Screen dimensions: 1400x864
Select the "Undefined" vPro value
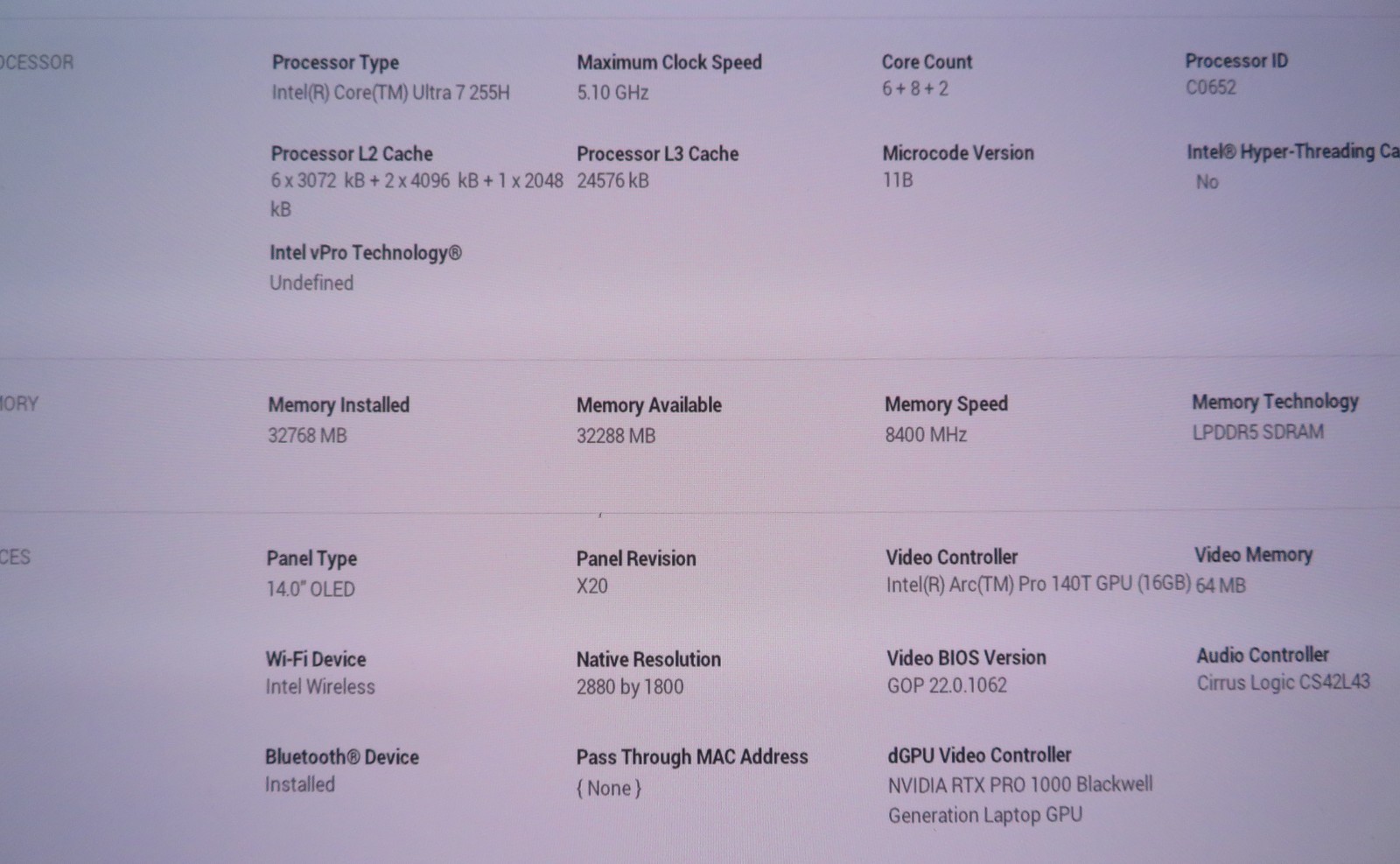pyautogui.click(x=311, y=284)
